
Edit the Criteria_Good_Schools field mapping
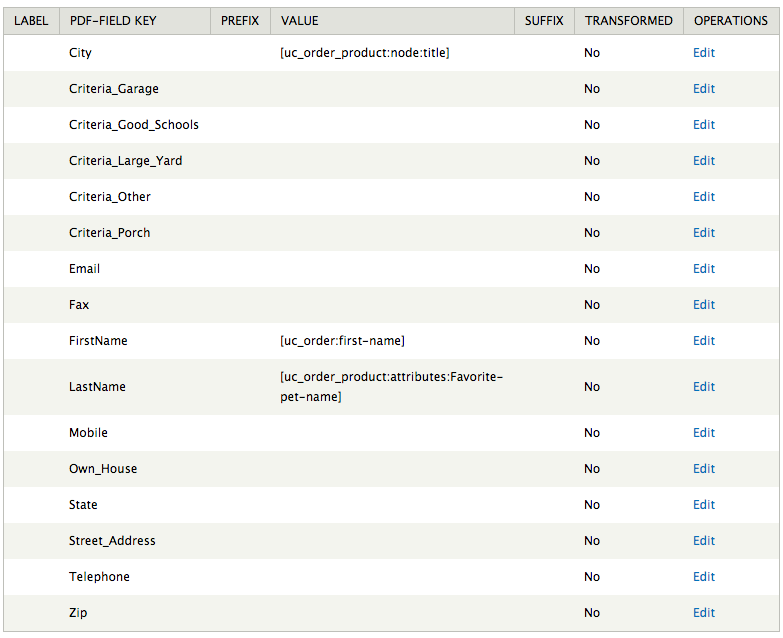pyautogui.click(x=704, y=124)
